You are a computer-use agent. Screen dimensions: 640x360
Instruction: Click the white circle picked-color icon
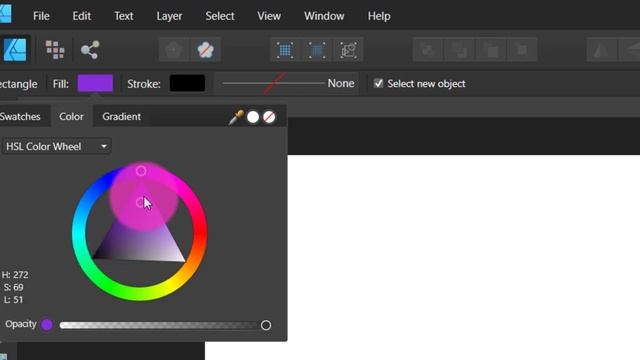tap(253, 117)
